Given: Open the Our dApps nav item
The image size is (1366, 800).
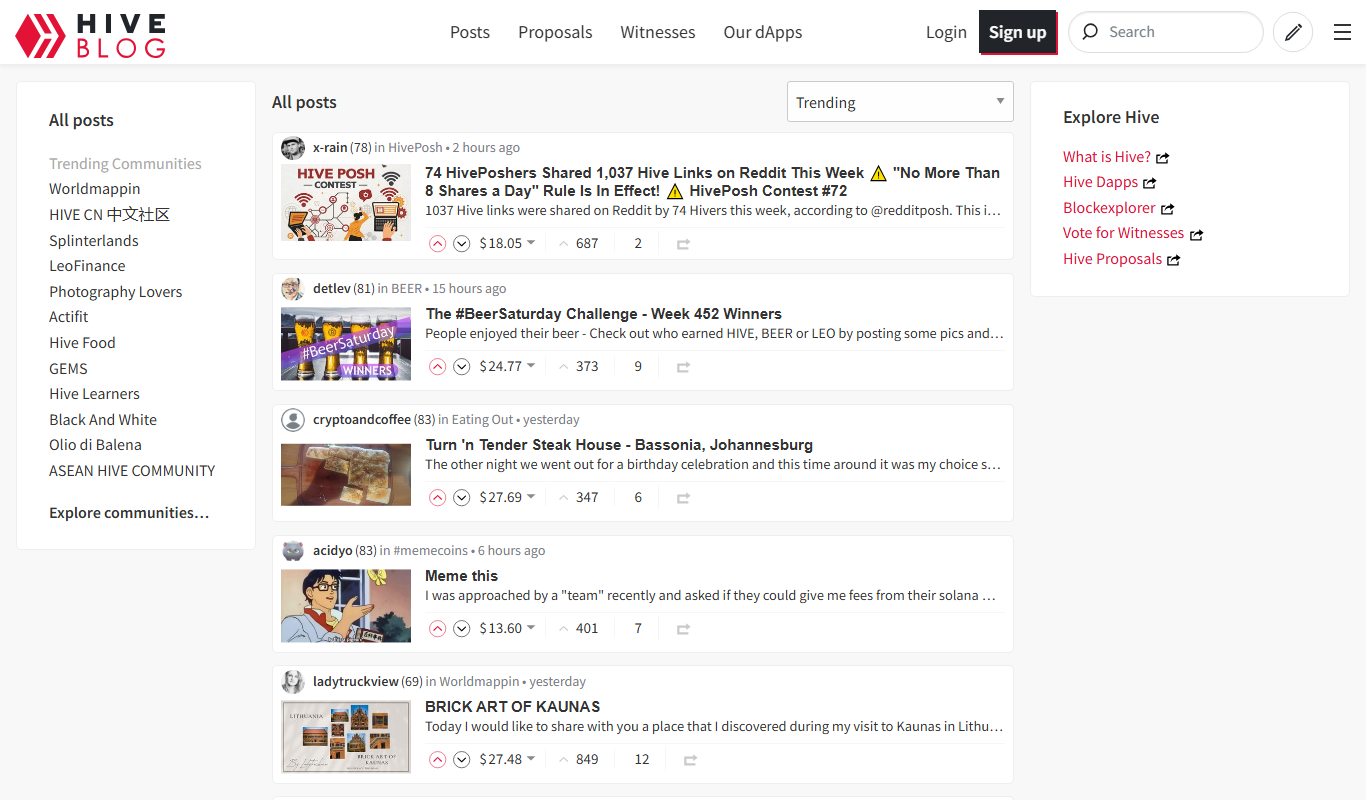Looking at the screenshot, I should coord(763,32).
